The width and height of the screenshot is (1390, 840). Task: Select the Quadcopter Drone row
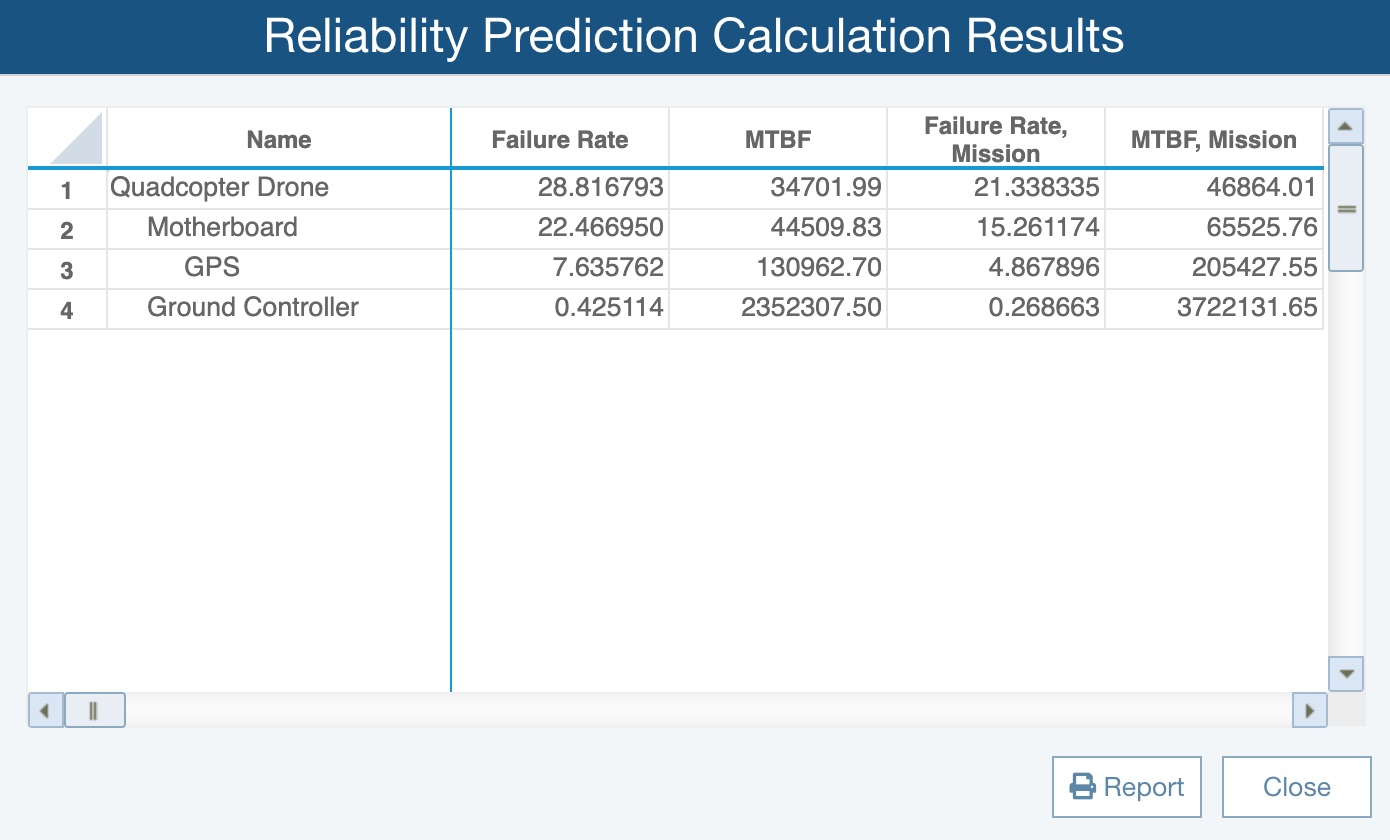[x=219, y=188]
